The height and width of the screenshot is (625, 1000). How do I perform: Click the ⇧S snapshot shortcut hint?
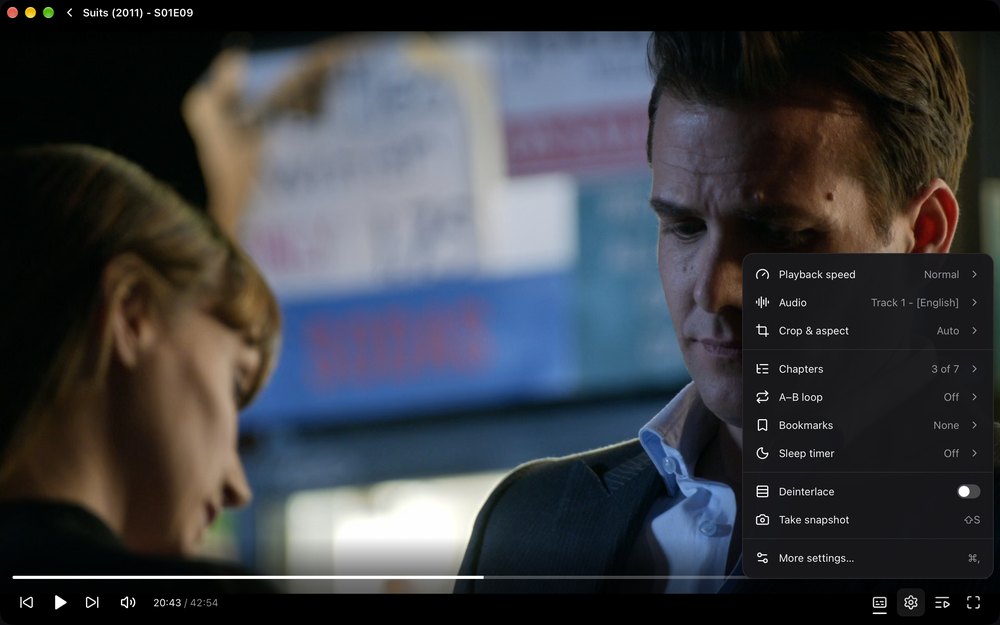(972, 520)
